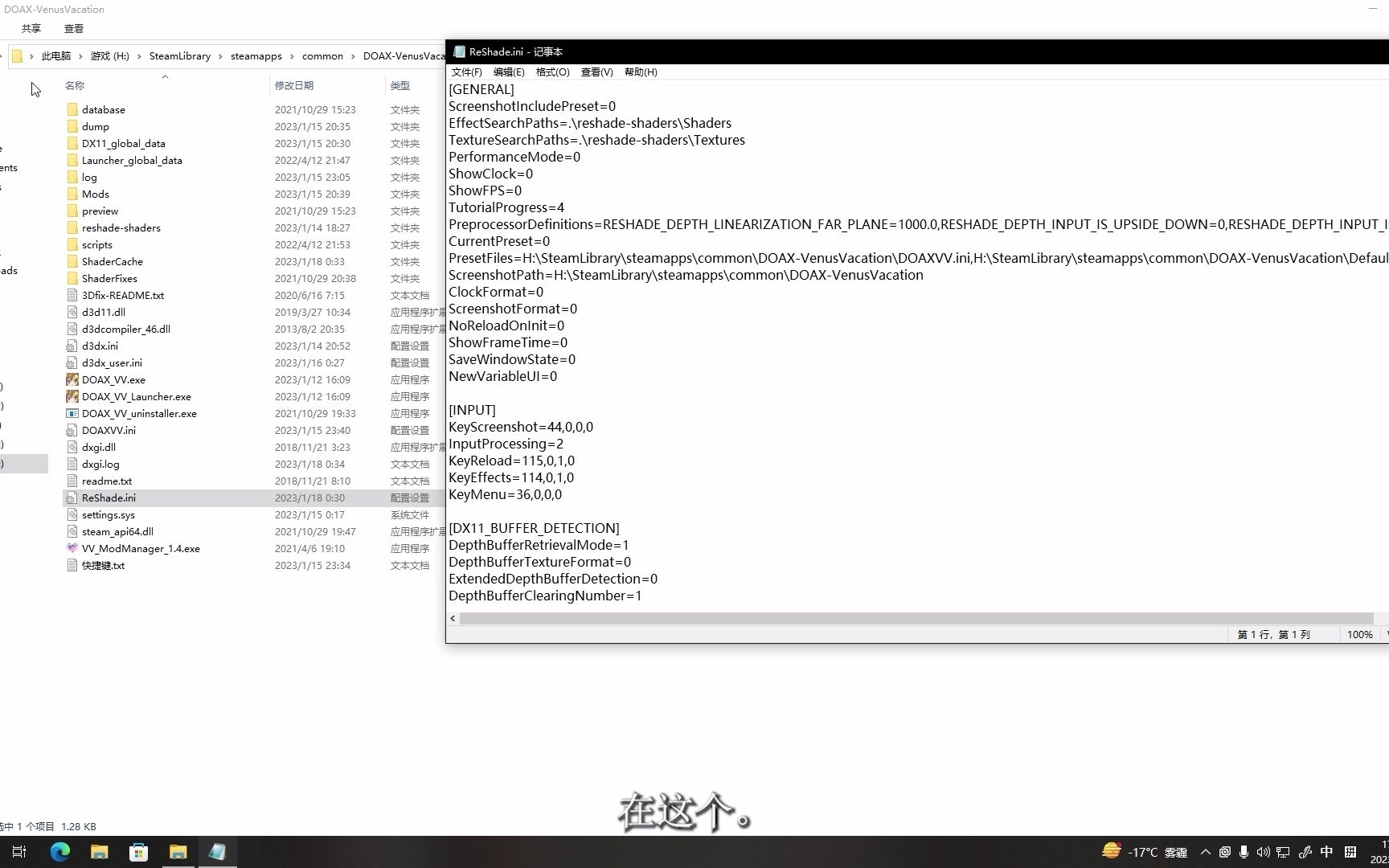Select the 3Dfix-README.txt file icon
Image resolution: width=1389 pixels, height=868 pixels.
point(72,295)
